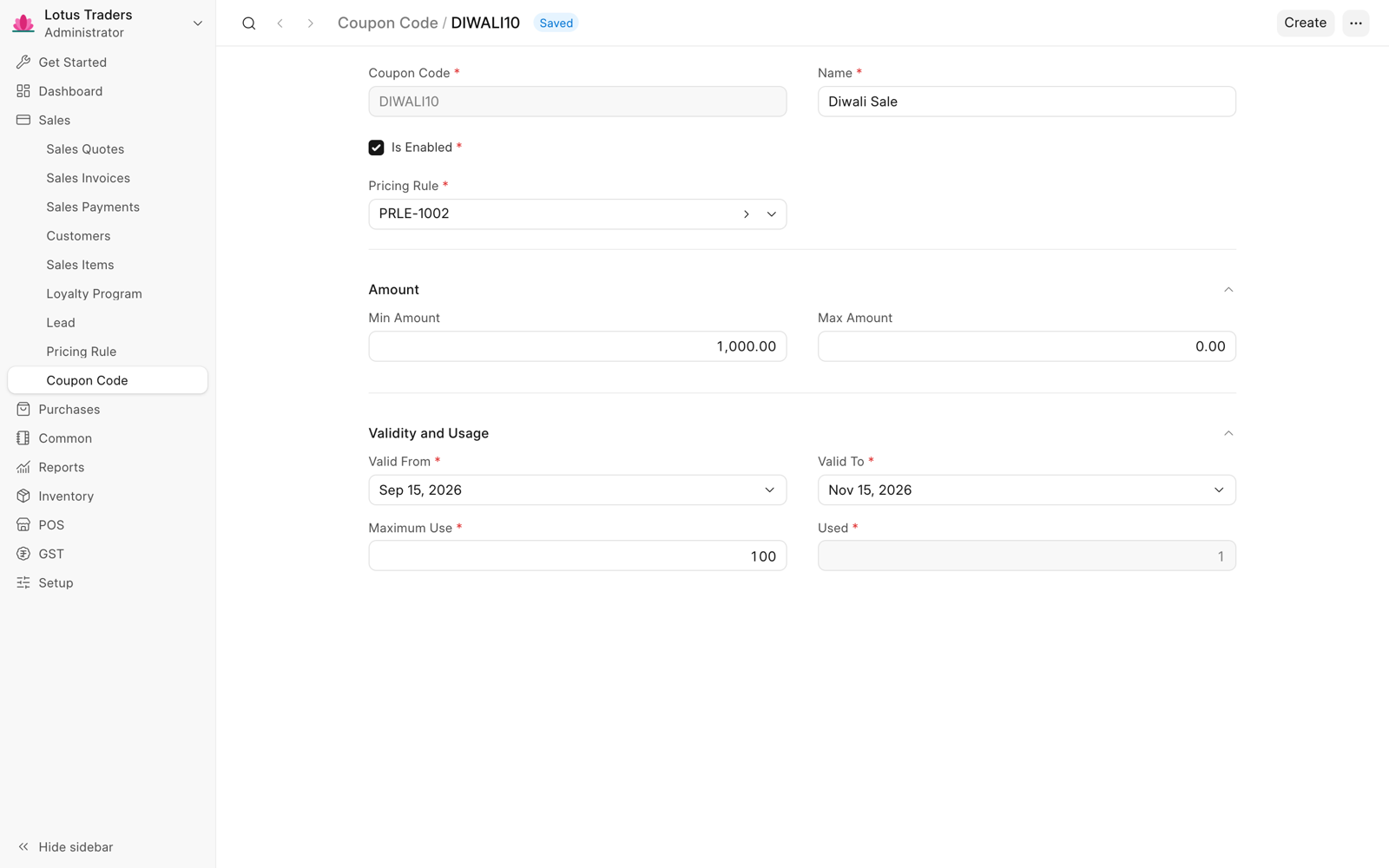Click the DIWALI10 coupon code field

(577, 102)
